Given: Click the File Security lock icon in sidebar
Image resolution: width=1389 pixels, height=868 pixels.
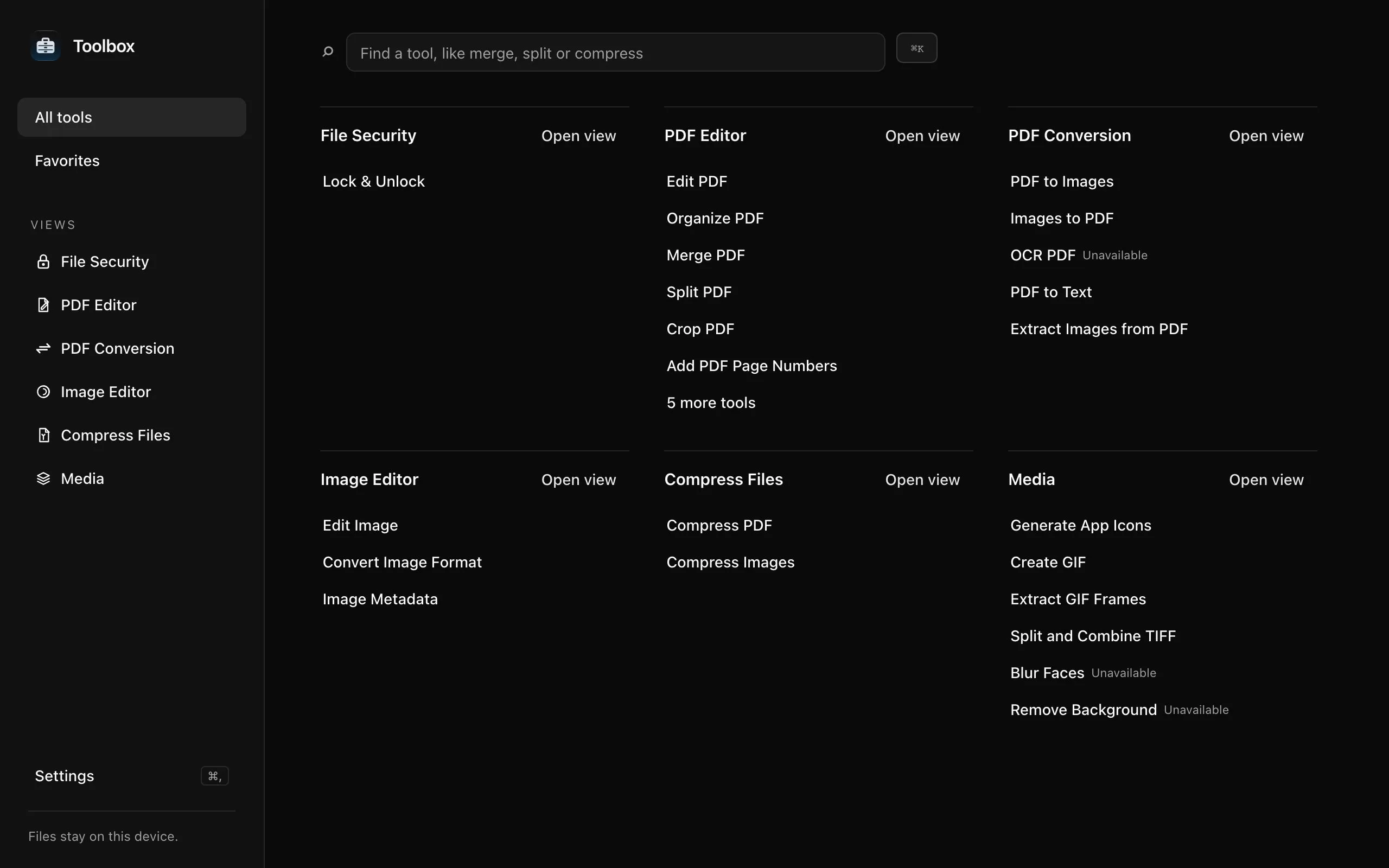Looking at the screenshot, I should 43,262.
